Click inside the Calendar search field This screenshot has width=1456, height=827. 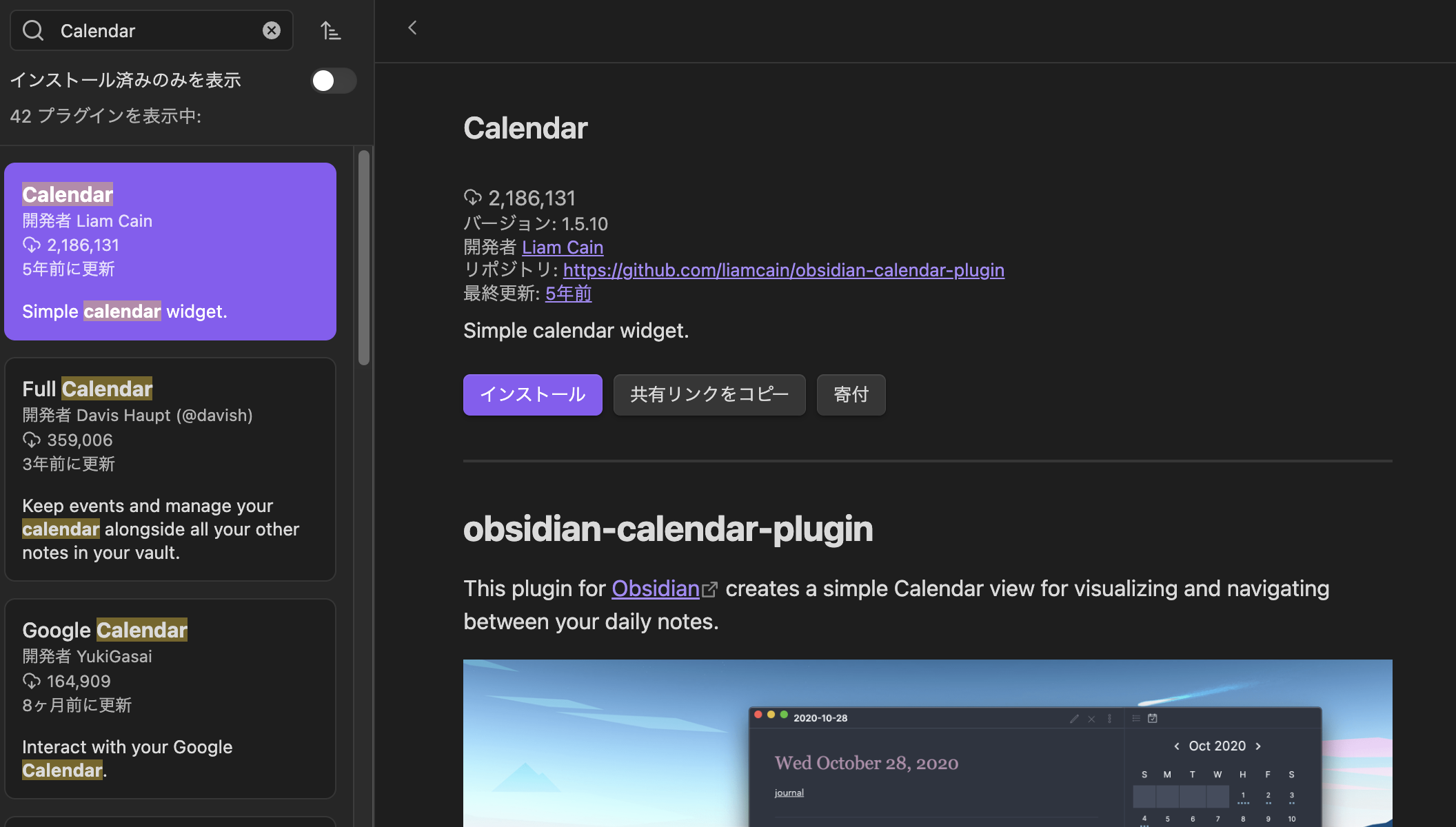[x=152, y=30]
